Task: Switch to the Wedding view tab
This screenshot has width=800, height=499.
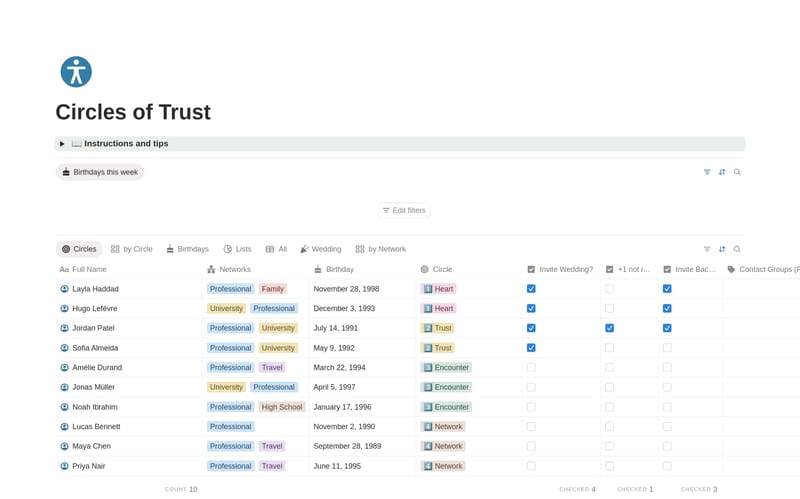Action: (x=321, y=249)
